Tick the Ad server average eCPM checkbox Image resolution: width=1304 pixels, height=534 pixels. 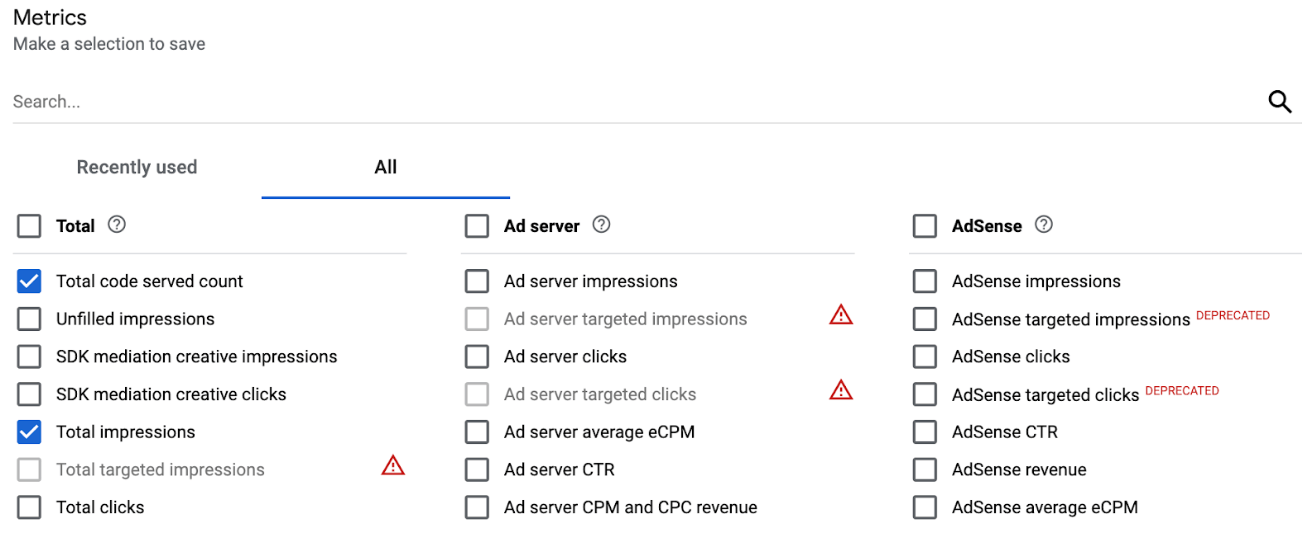(x=478, y=432)
